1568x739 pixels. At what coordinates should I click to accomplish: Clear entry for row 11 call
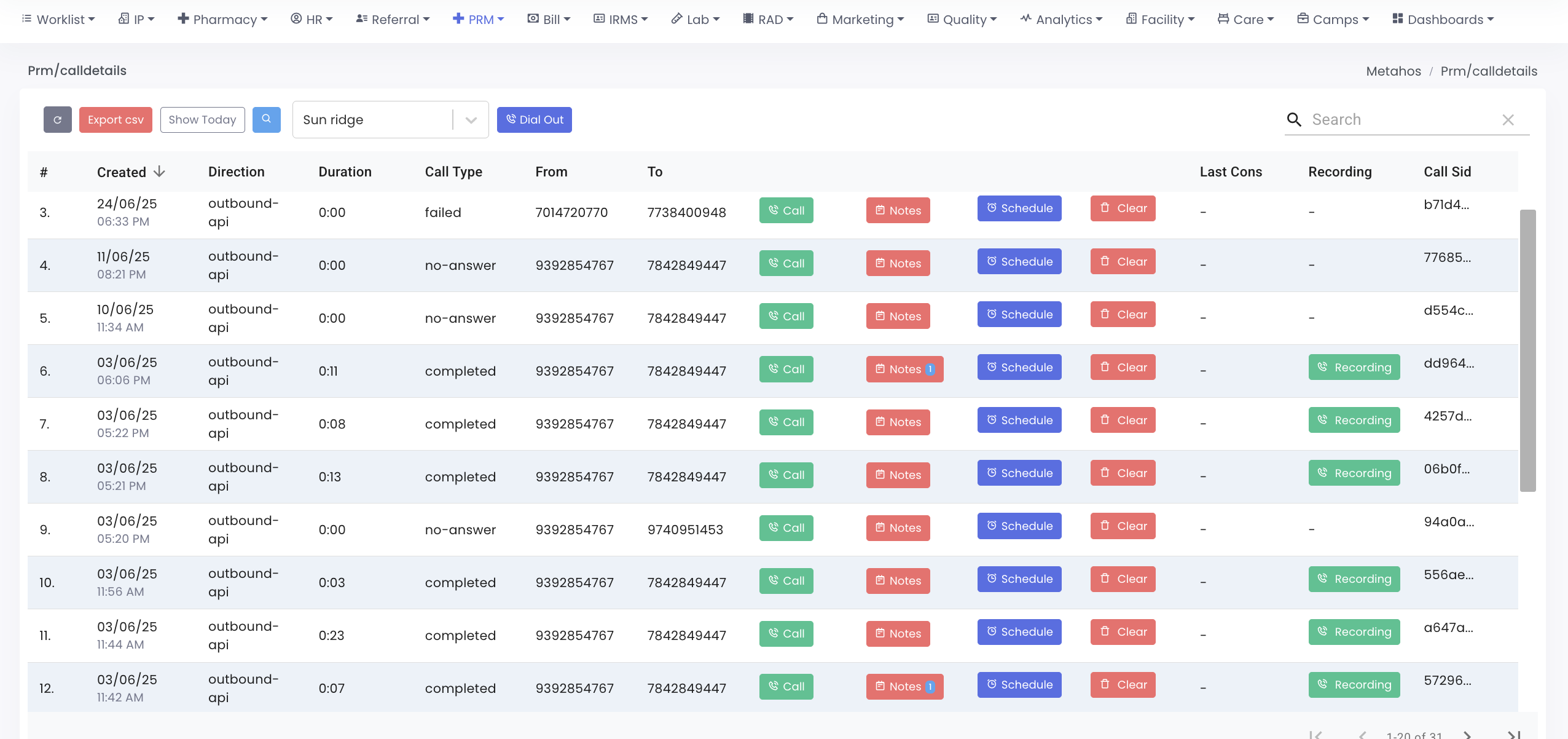[x=1123, y=632]
